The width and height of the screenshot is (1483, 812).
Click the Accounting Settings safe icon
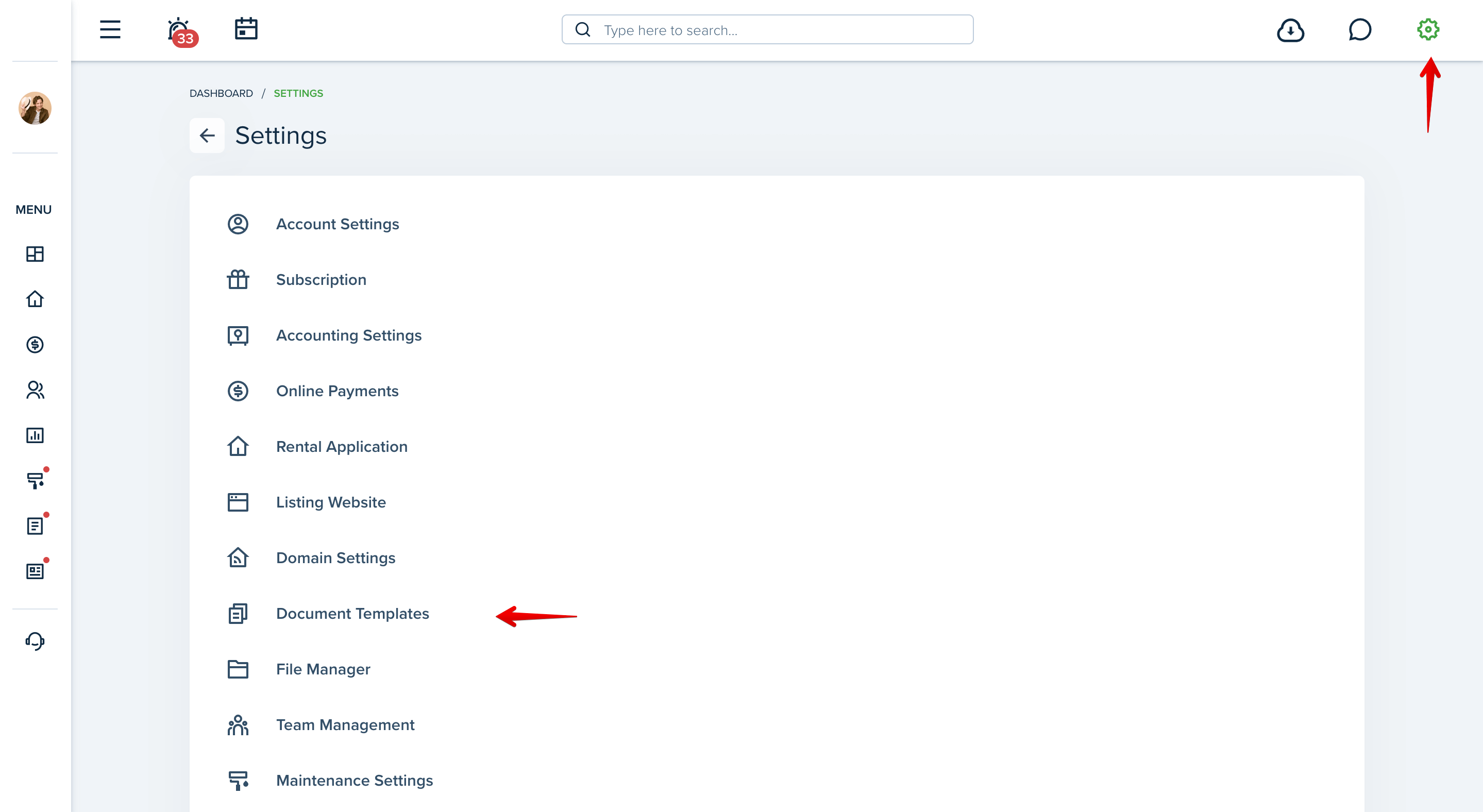(x=238, y=335)
